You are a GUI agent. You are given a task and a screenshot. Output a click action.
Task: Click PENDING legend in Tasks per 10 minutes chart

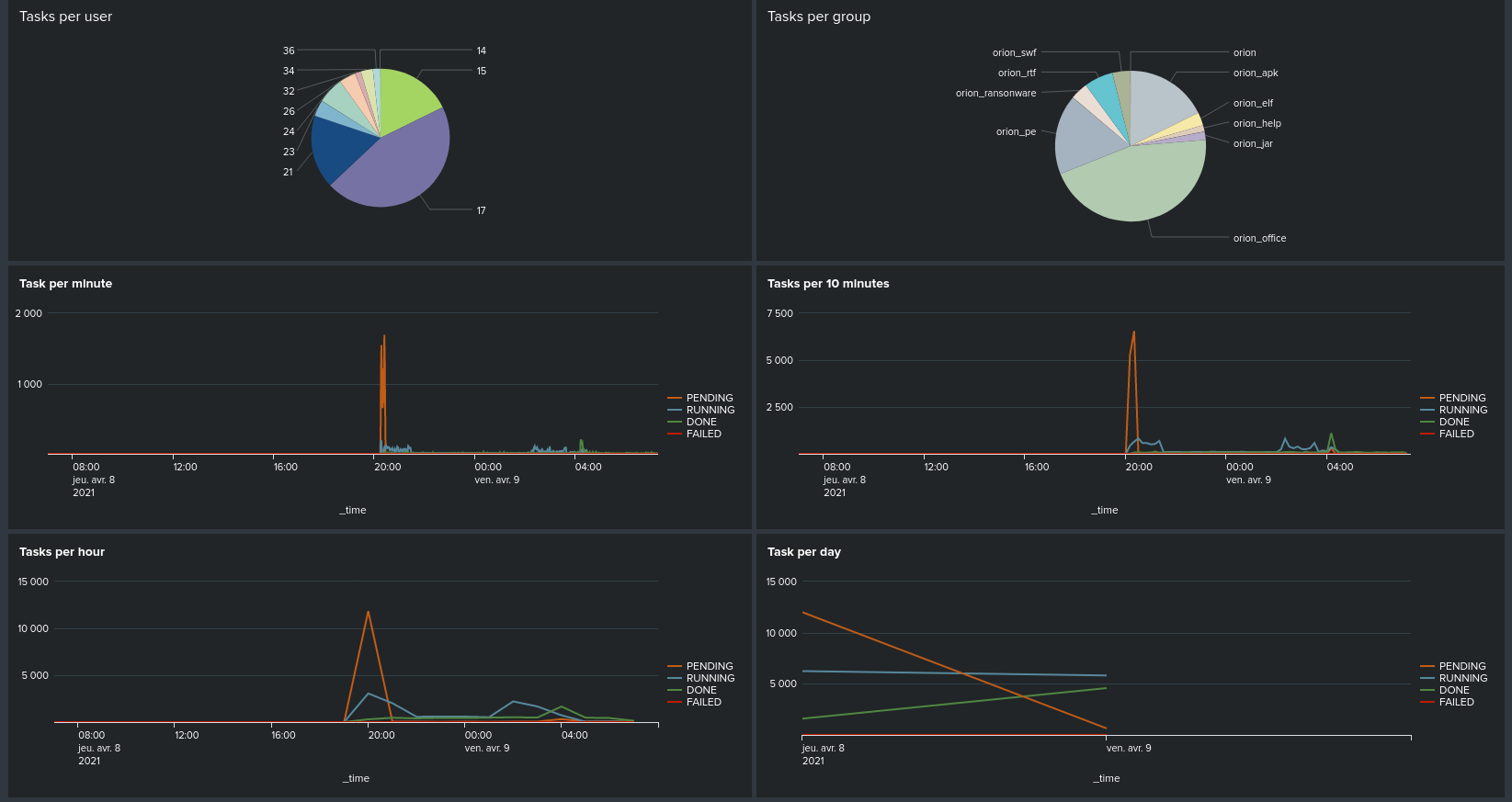point(1453,398)
